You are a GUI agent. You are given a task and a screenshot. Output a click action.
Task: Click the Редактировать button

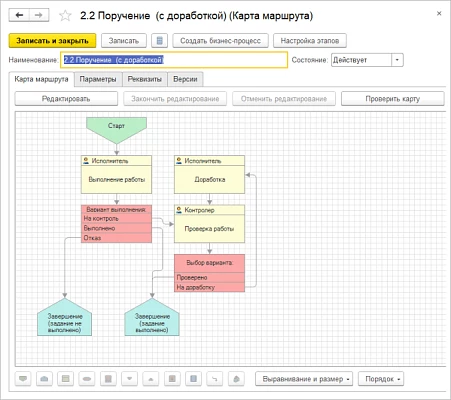click(x=66, y=99)
